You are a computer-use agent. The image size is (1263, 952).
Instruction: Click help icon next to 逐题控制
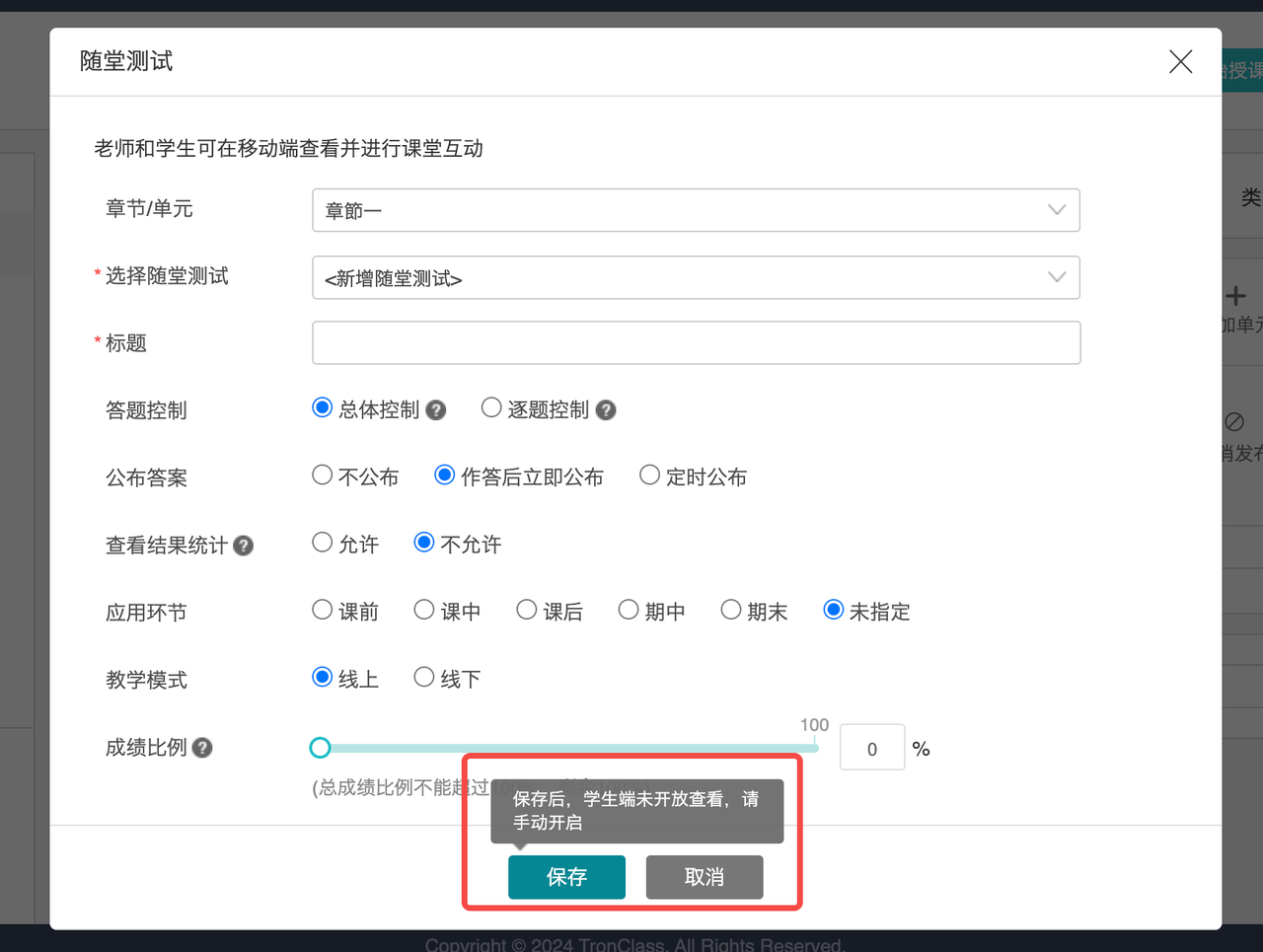(606, 410)
